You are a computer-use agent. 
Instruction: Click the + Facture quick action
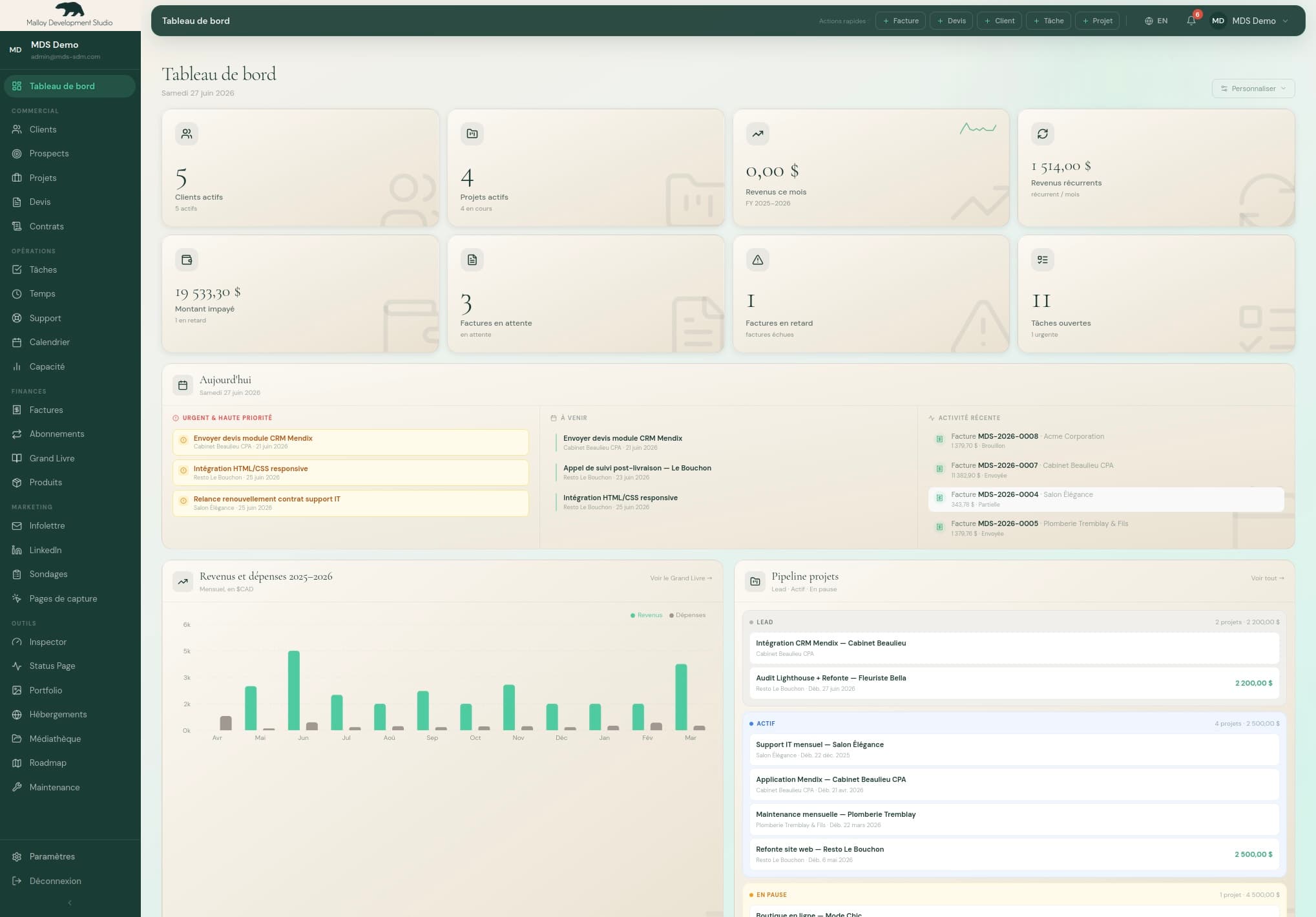pos(901,21)
